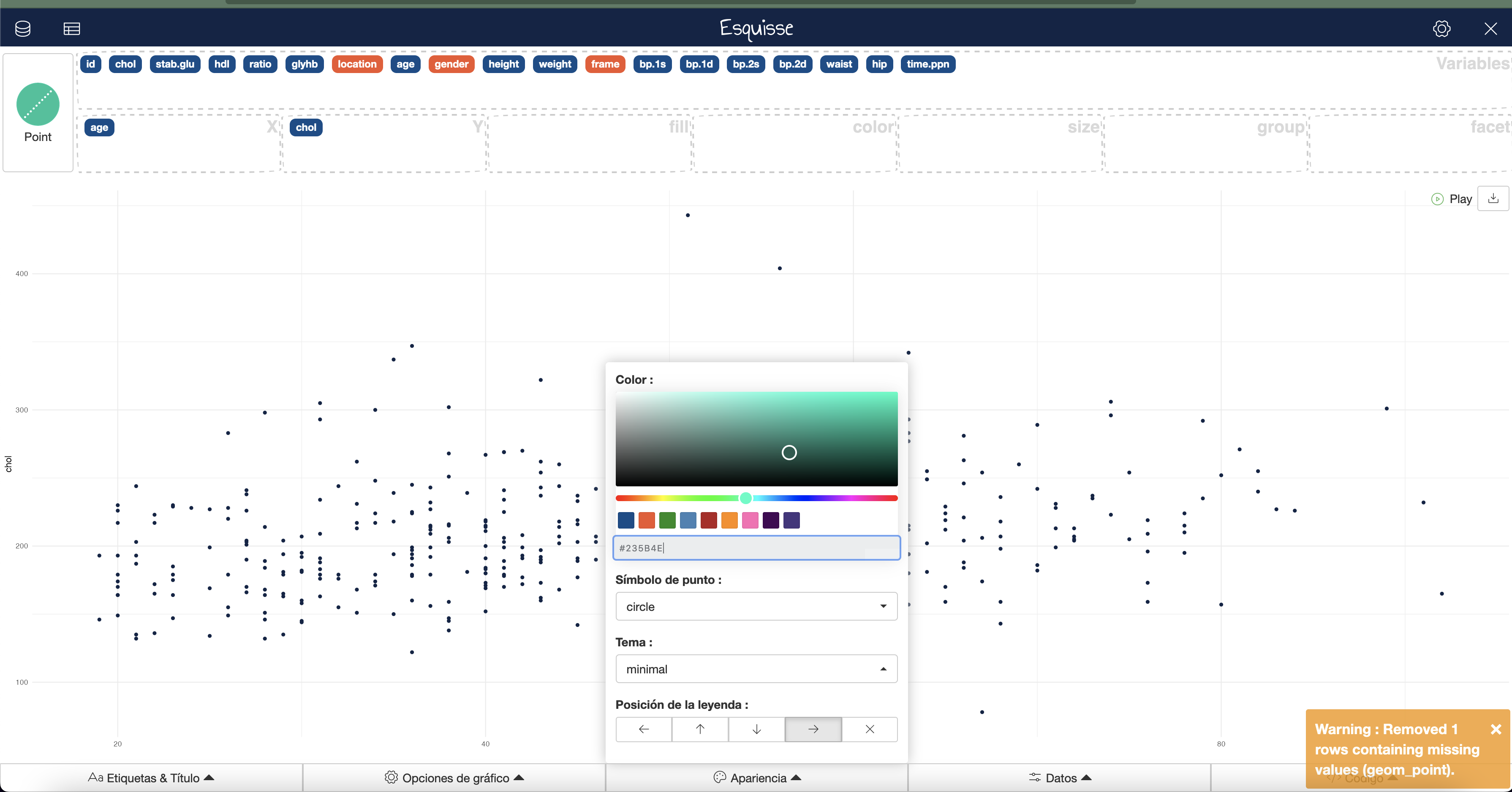Screen dimensions: 1512x792
Task: Click the Point geom selector
Action: (38, 113)
